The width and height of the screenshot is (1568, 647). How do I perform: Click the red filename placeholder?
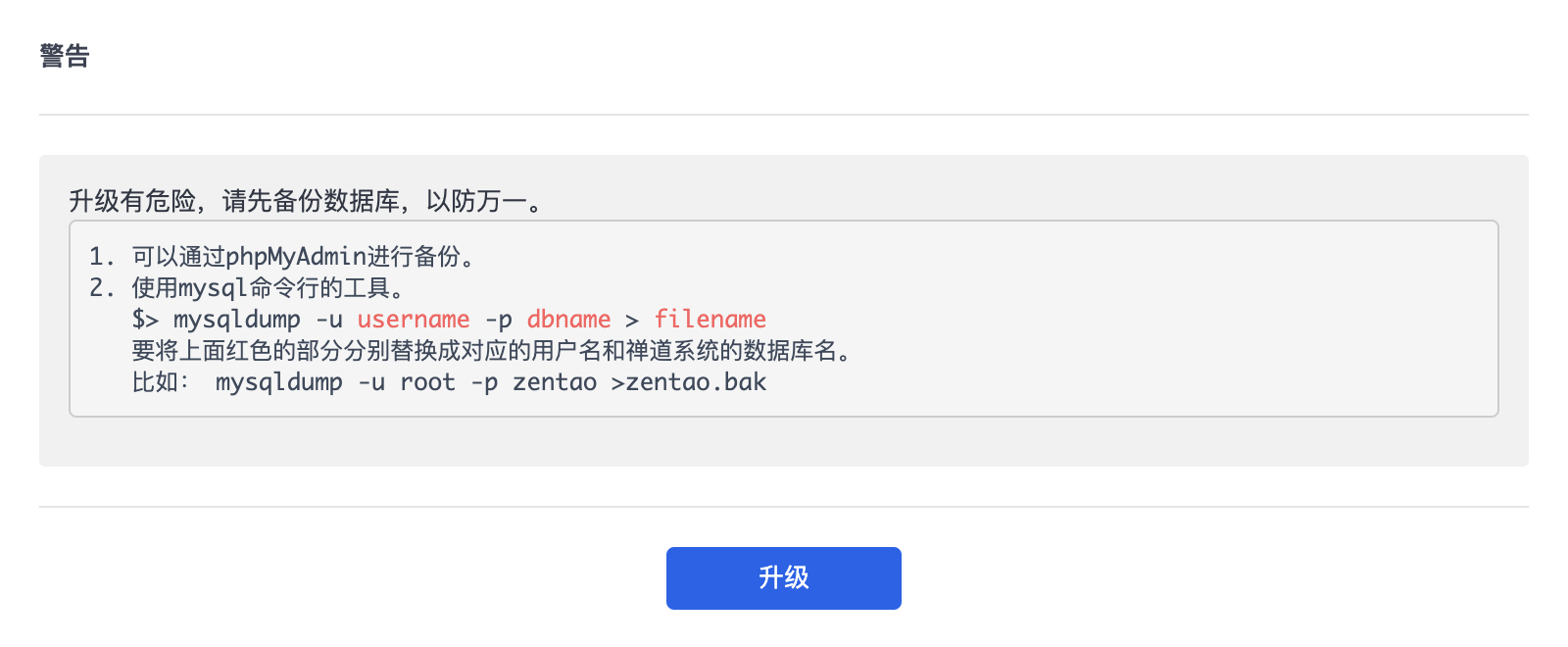coord(710,320)
